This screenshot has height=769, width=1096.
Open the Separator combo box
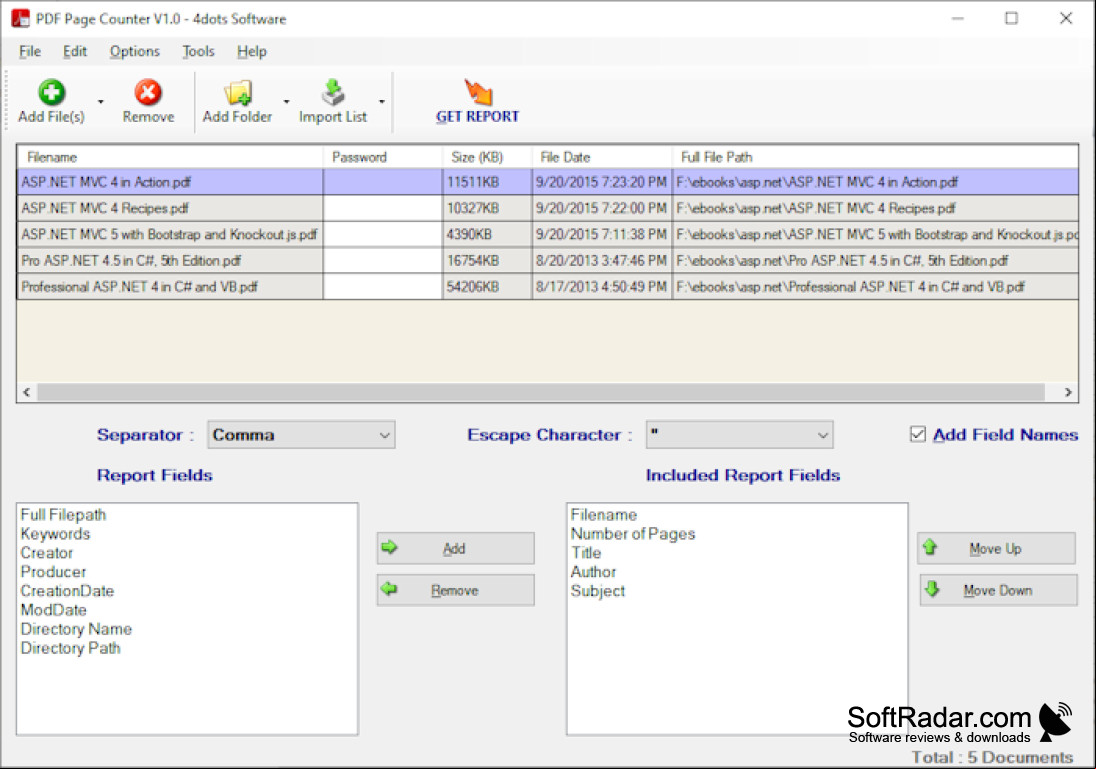click(x=301, y=435)
